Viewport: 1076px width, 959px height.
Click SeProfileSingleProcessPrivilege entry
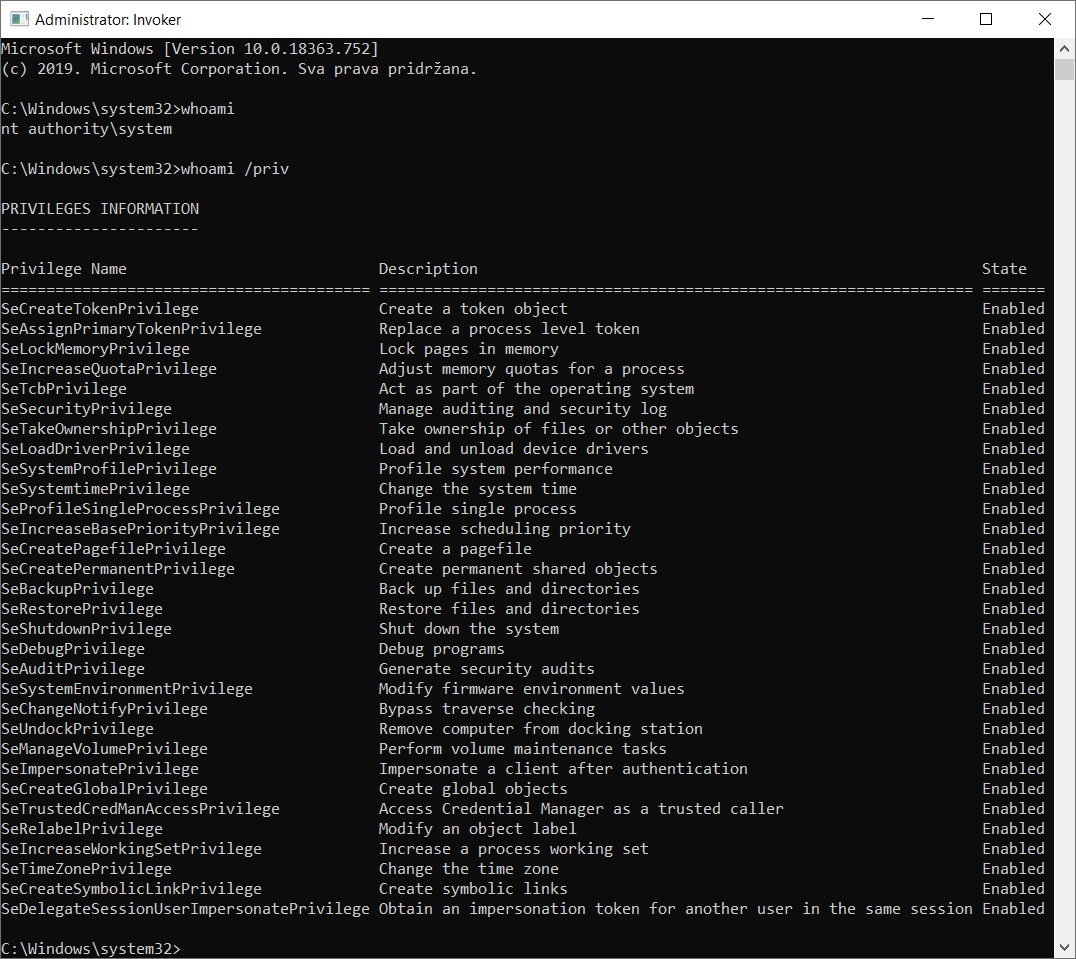pyautogui.click(x=140, y=508)
